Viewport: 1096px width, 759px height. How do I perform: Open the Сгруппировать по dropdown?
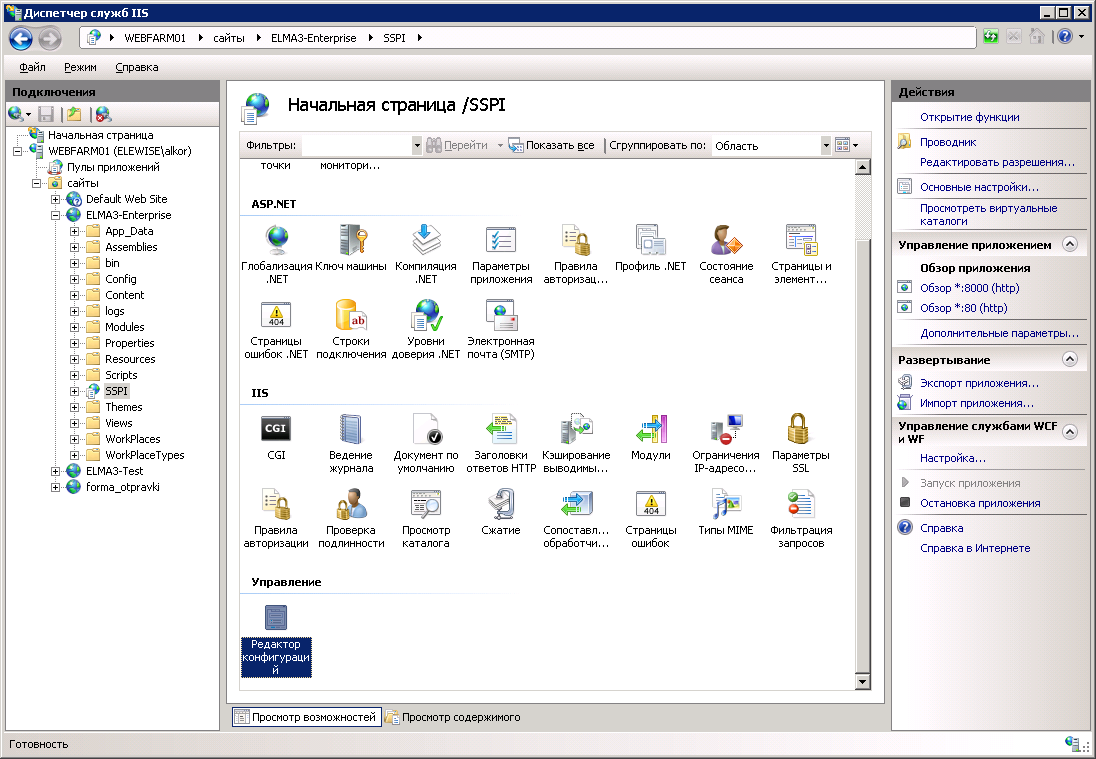tap(826, 146)
